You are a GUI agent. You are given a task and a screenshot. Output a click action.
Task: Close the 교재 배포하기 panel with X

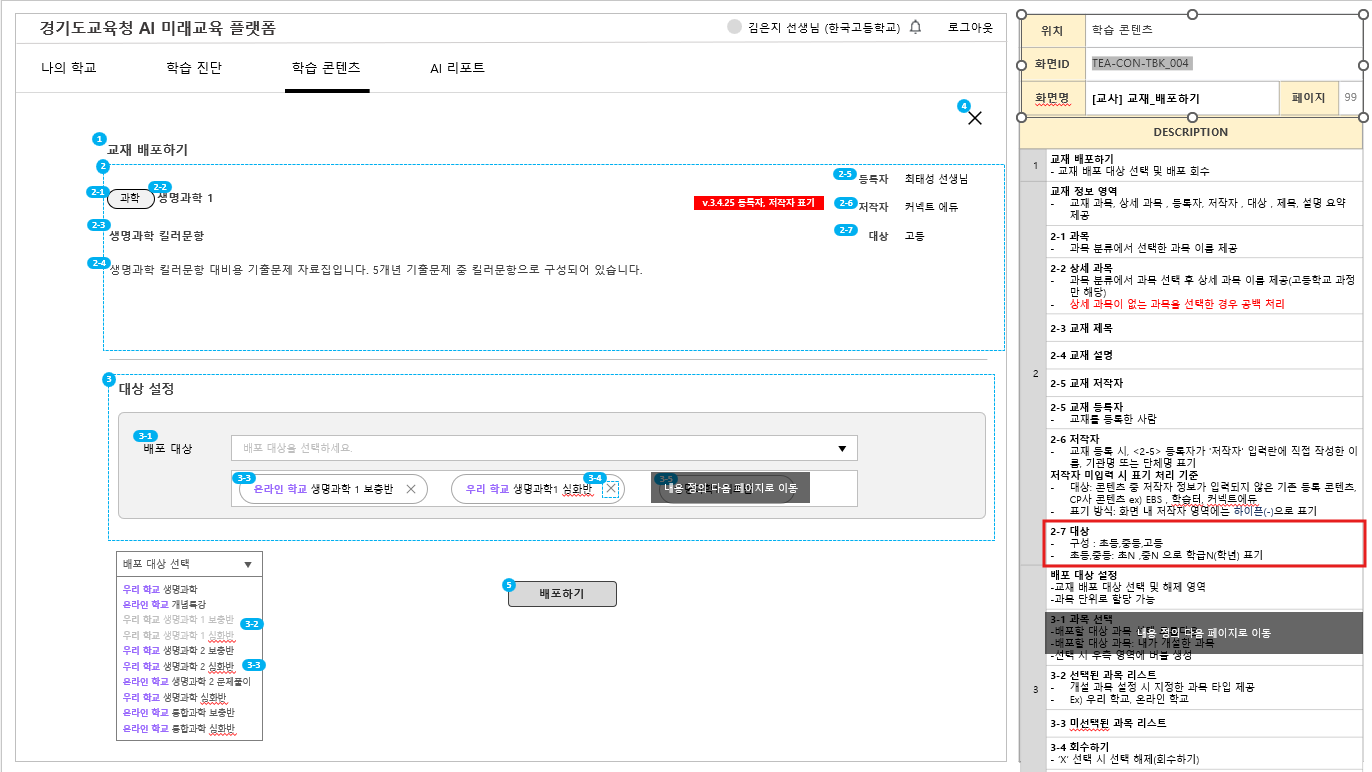point(975,118)
